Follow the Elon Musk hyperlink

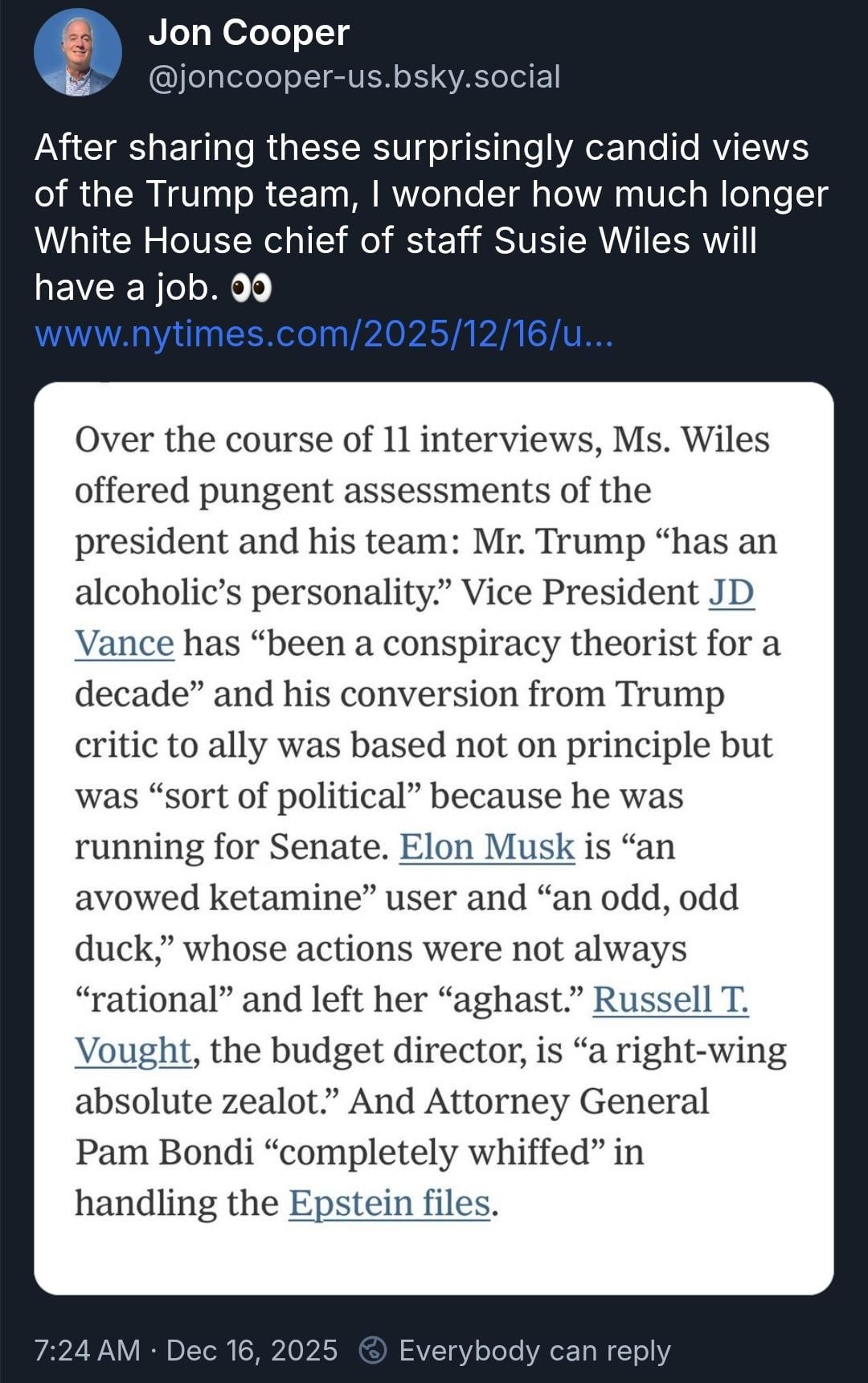[487, 847]
